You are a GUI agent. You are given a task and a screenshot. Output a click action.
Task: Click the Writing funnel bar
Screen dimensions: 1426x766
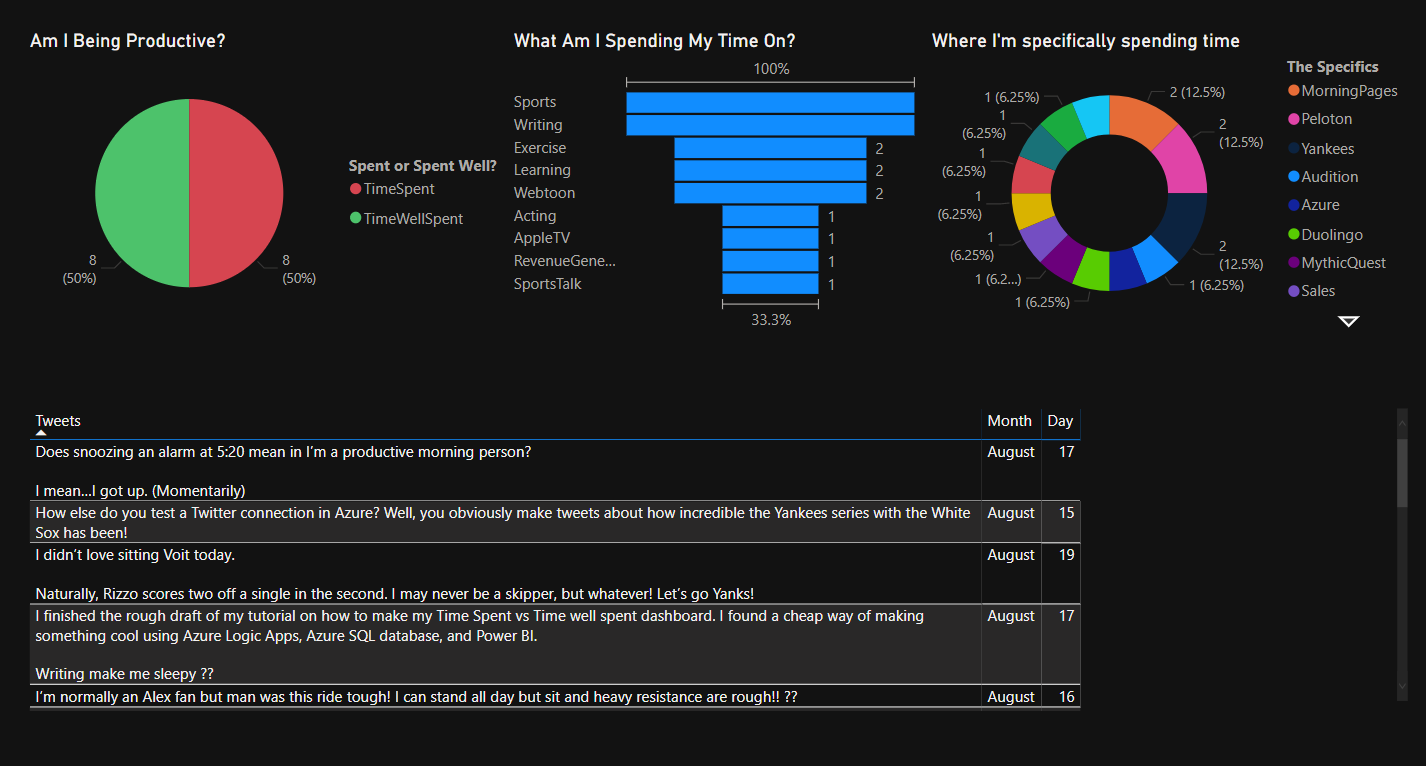pyautogui.click(x=770, y=125)
